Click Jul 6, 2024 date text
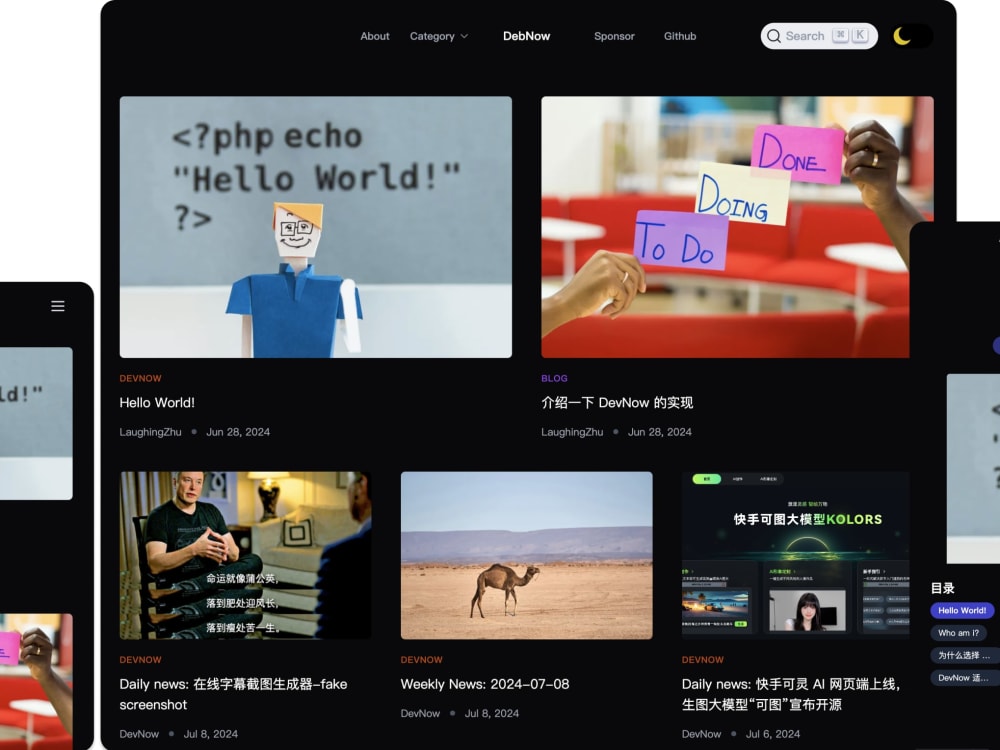The height and width of the screenshot is (750, 1000). pos(773,734)
